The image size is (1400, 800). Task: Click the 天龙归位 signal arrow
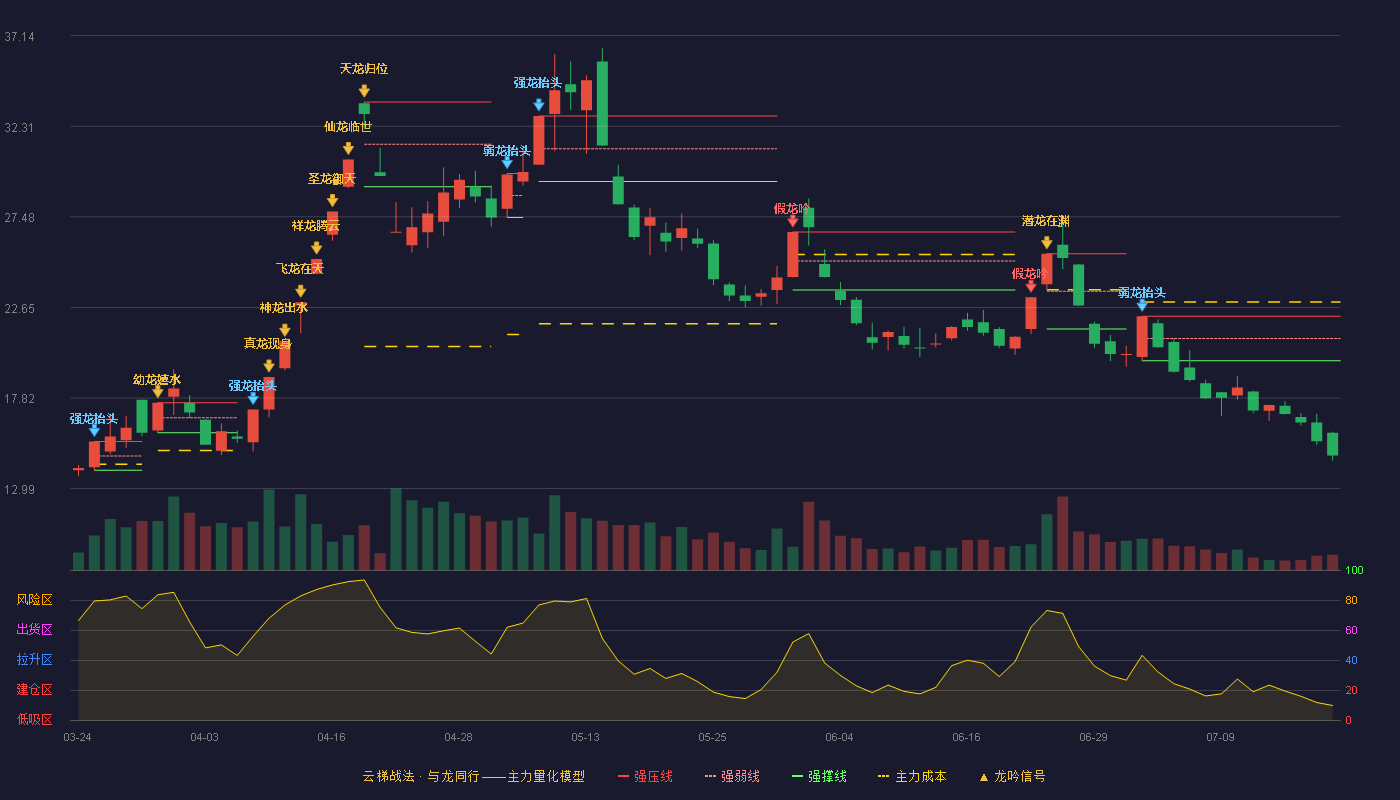click(x=364, y=91)
